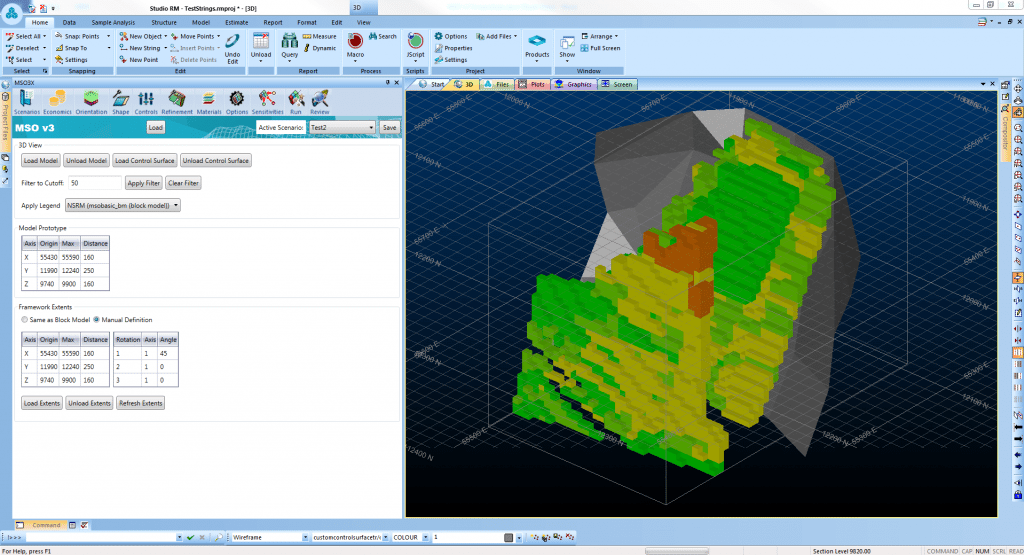The image size is (1024, 555).
Task: Select Manual Definition radio button
Action: (x=97, y=320)
